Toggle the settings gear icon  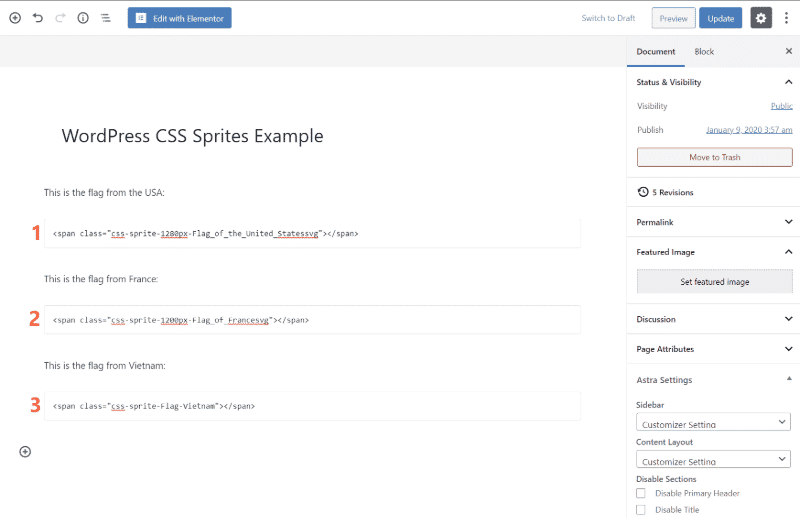tap(761, 18)
